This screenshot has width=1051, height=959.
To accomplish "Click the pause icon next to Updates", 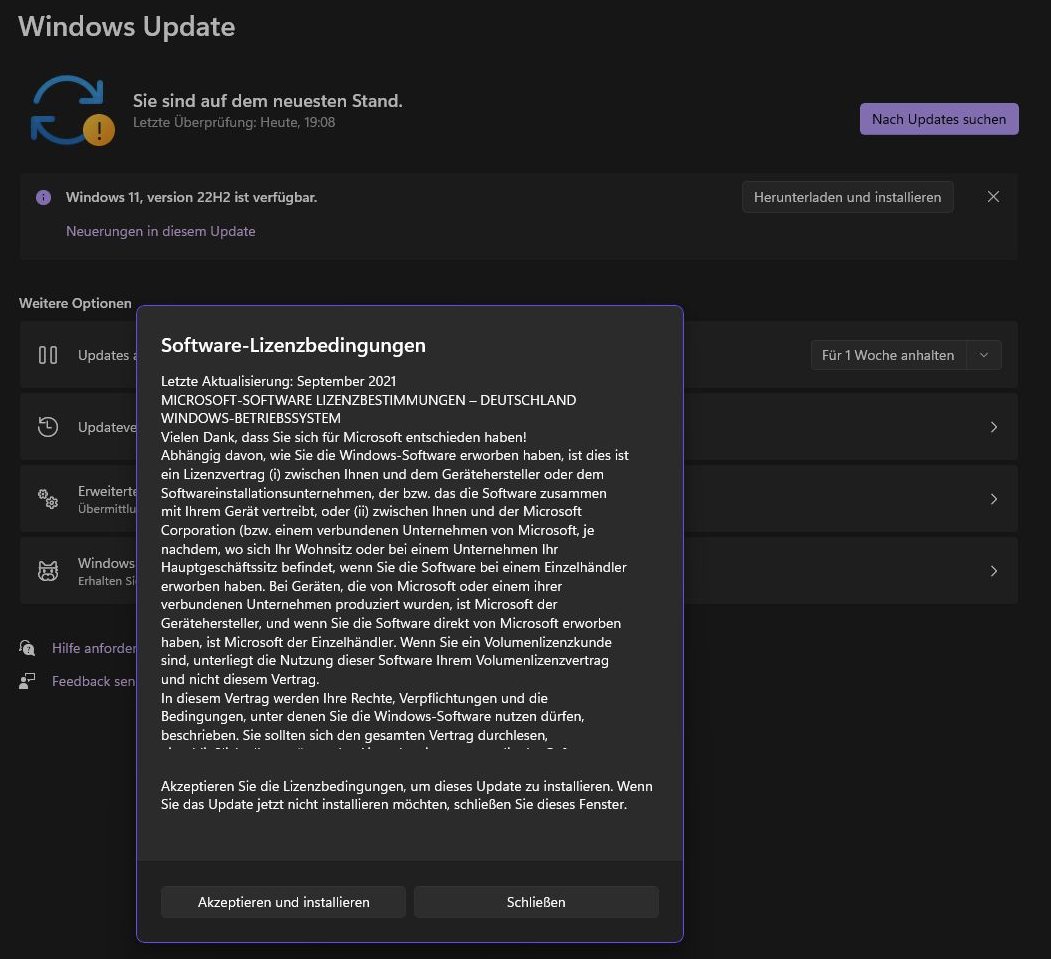I will pyautogui.click(x=48, y=355).
